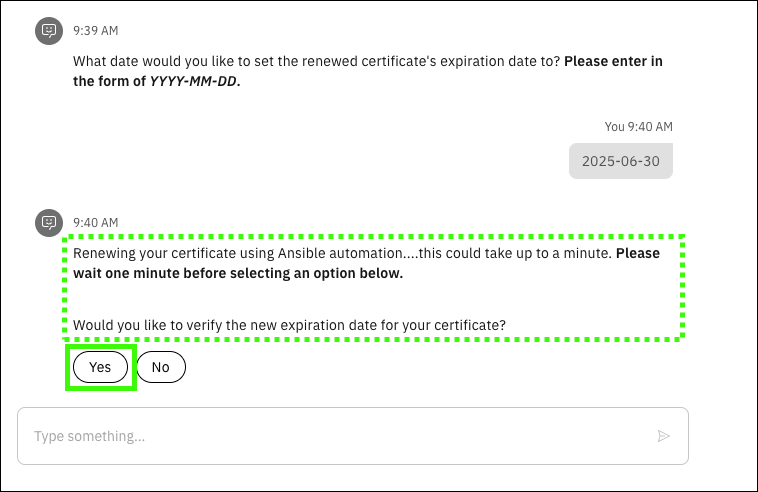
Task: Click the bot avatar beside the 9:39 AM message
Action: 48,32
